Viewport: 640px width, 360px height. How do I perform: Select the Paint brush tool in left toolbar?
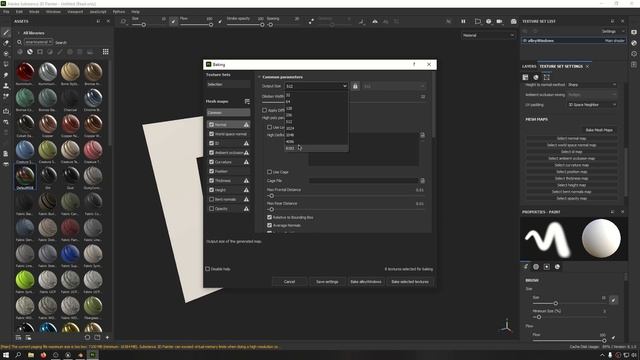pyautogui.click(x=6, y=32)
